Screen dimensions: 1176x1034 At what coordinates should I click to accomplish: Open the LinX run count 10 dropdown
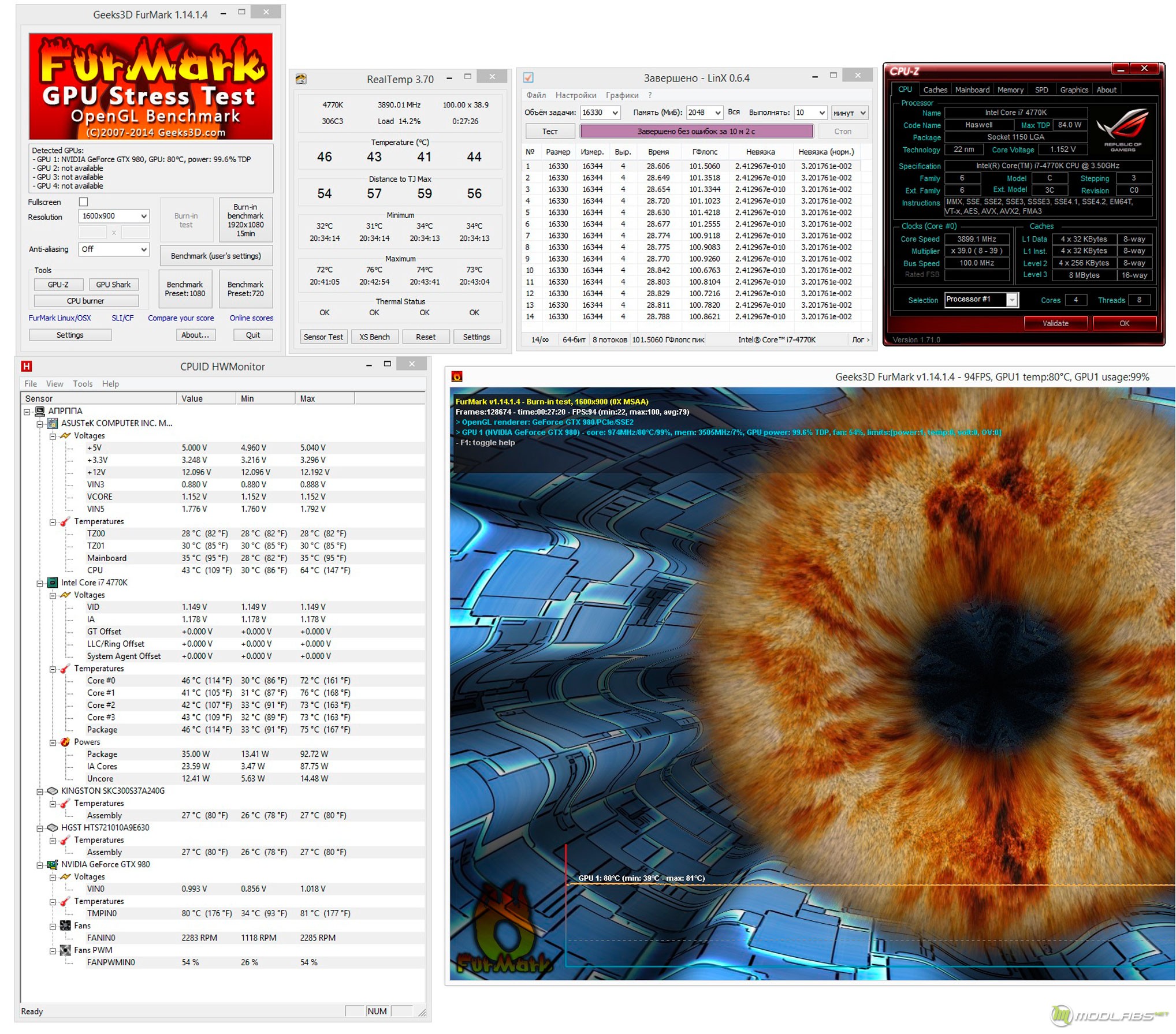coord(810,113)
